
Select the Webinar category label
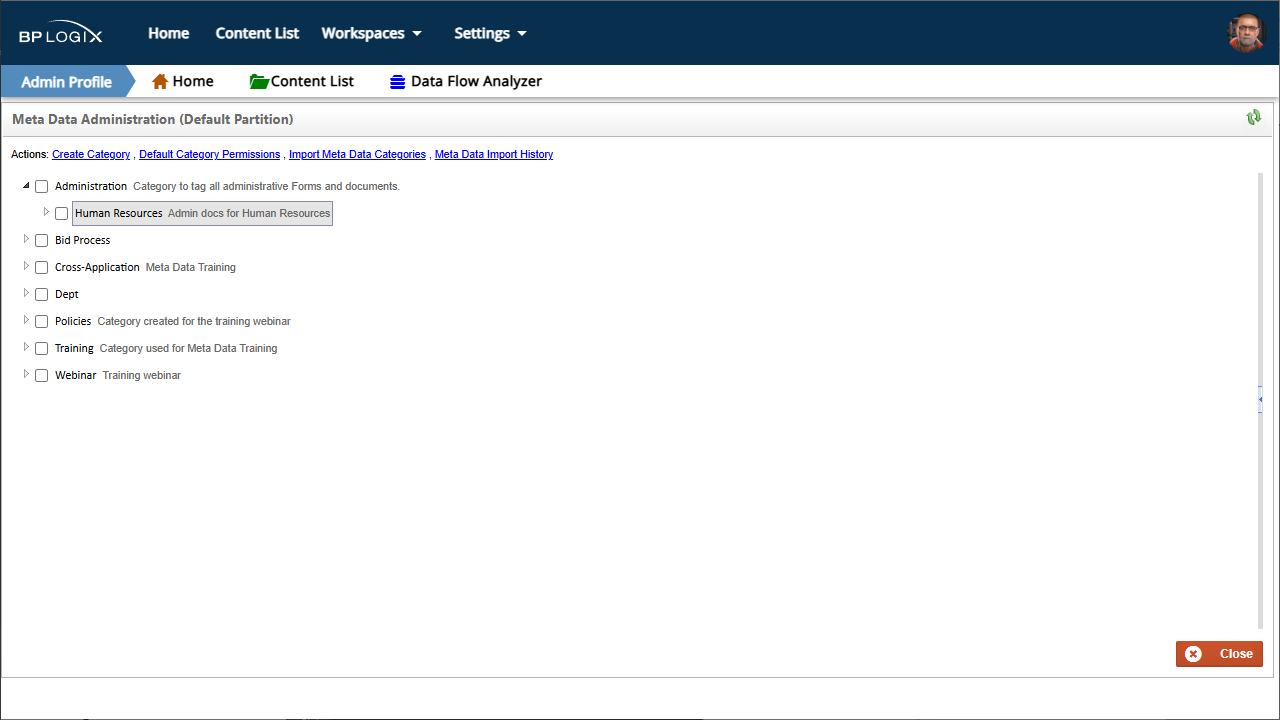click(x=75, y=375)
